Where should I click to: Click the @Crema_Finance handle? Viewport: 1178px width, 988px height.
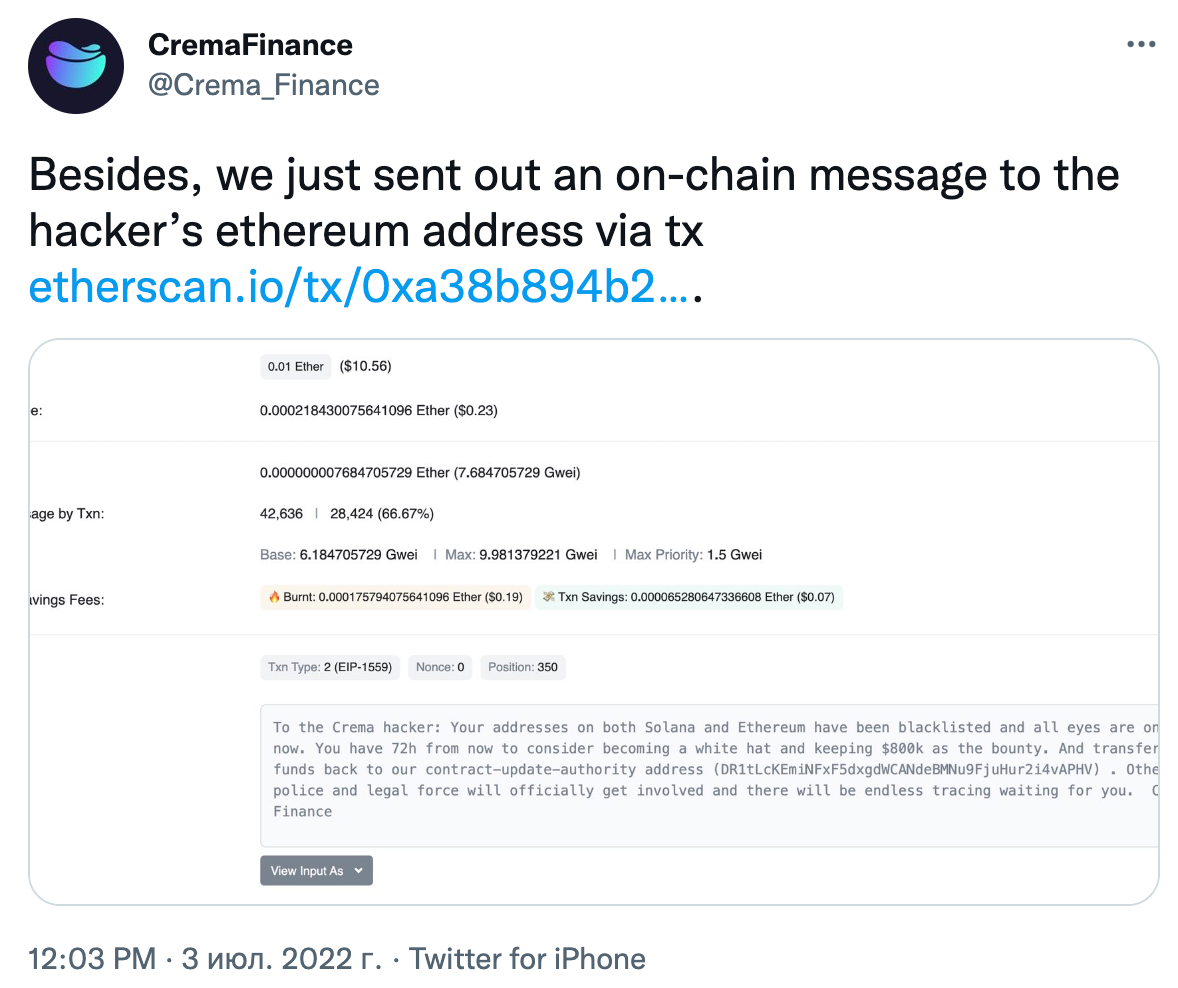[263, 84]
